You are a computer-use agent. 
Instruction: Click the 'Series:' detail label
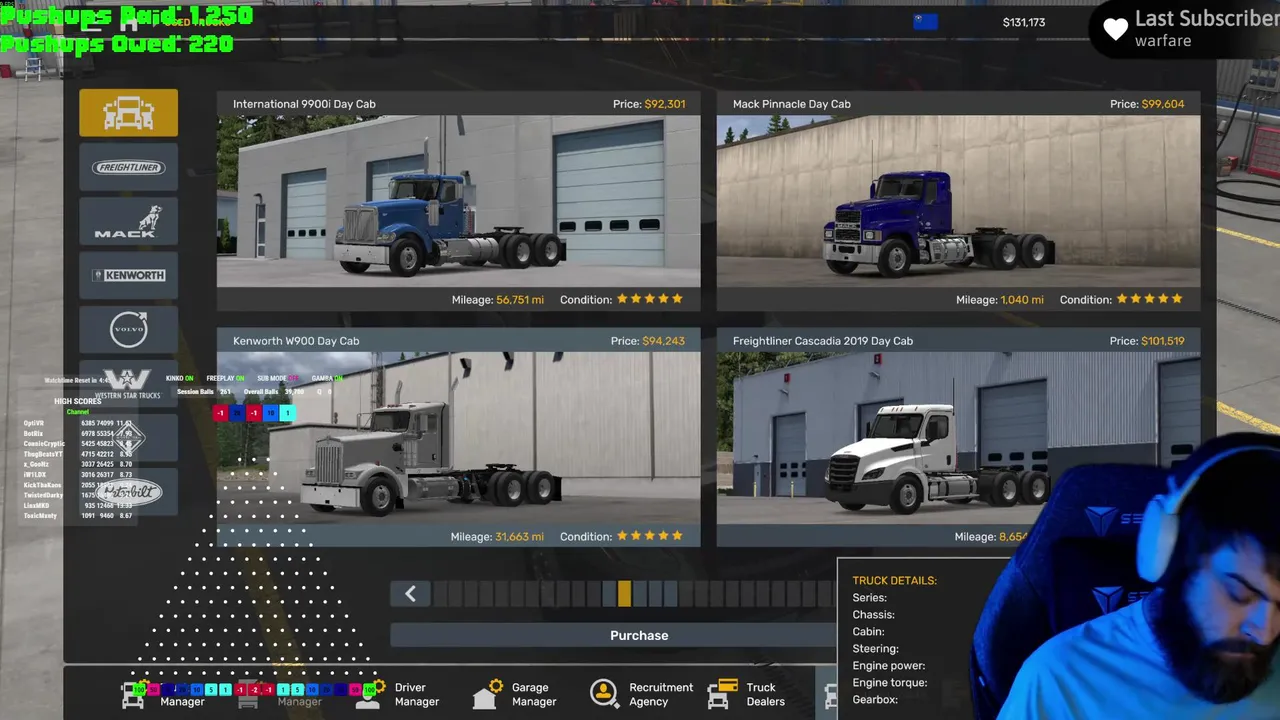pyautogui.click(x=870, y=598)
